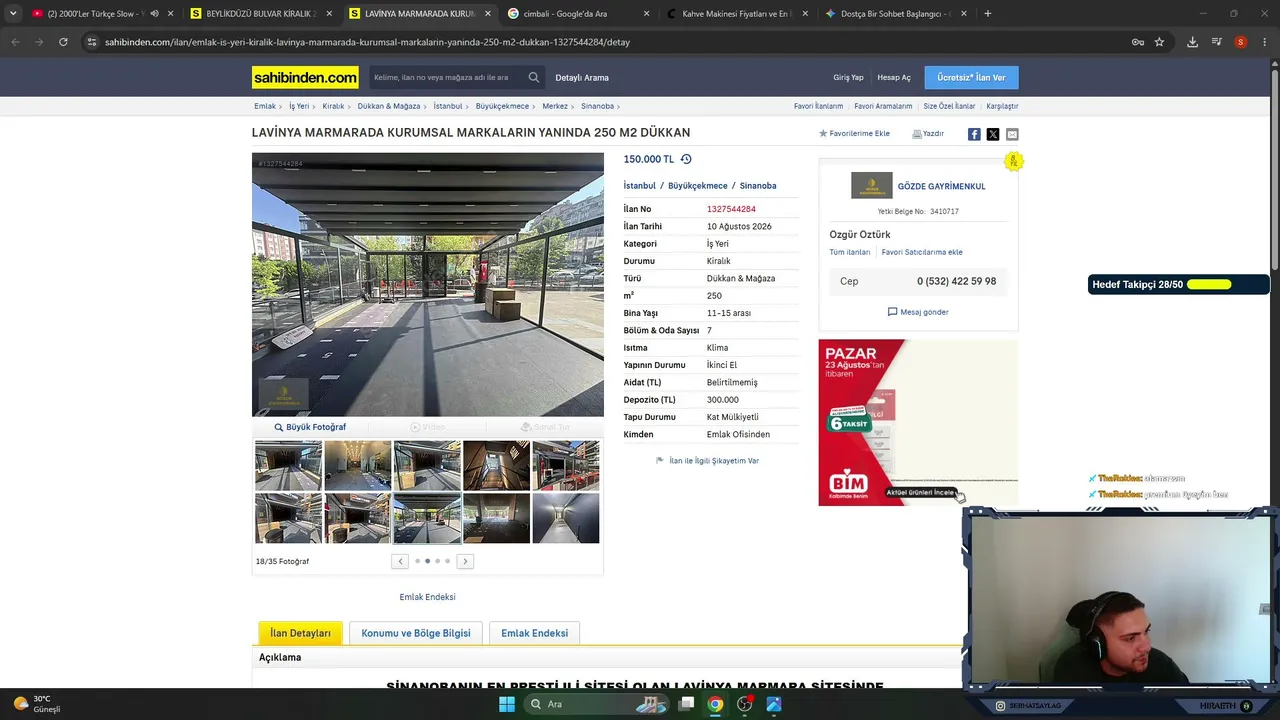
Task: Switch to the cimbali Google search tab
Action: click(x=578, y=14)
